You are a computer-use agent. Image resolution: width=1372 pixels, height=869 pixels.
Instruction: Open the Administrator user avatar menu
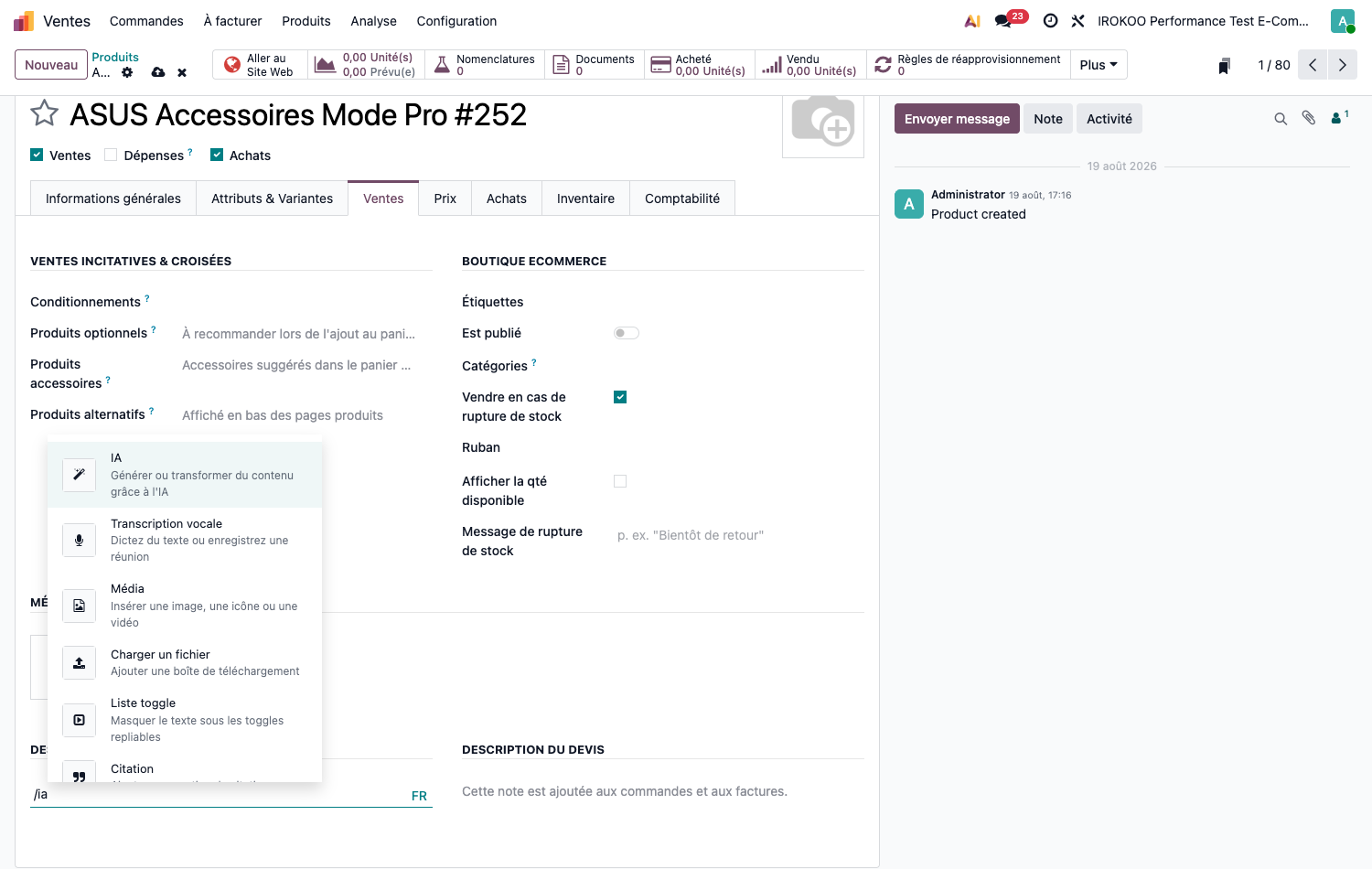(x=1342, y=21)
